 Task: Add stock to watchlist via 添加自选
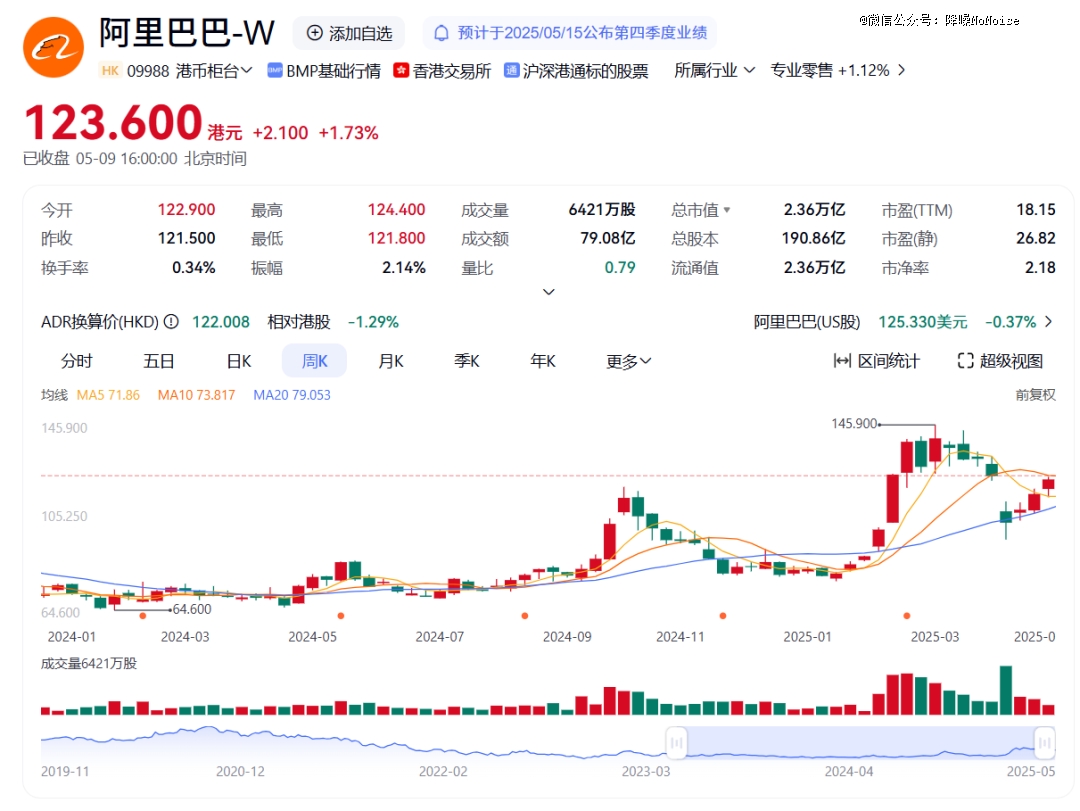[349, 33]
